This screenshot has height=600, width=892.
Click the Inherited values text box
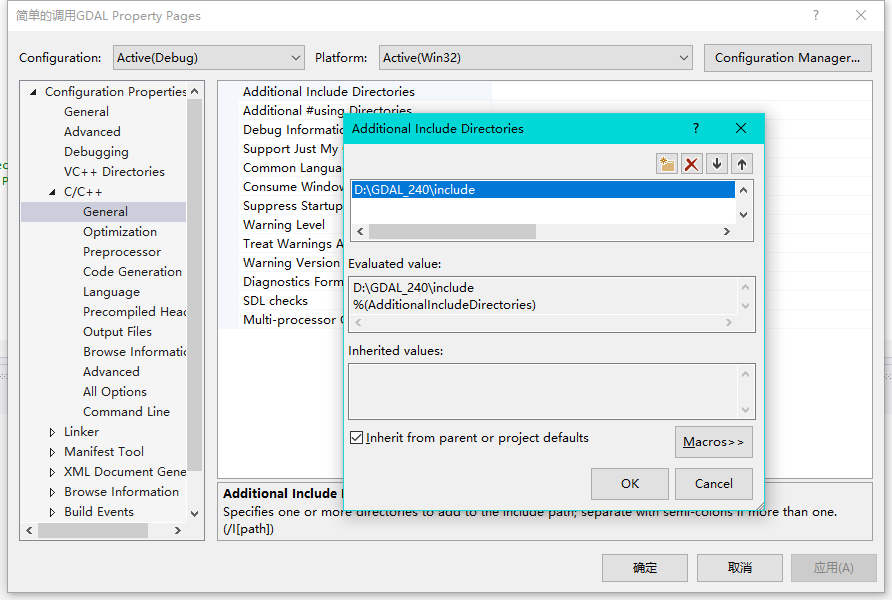pyautogui.click(x=552, y=391)
